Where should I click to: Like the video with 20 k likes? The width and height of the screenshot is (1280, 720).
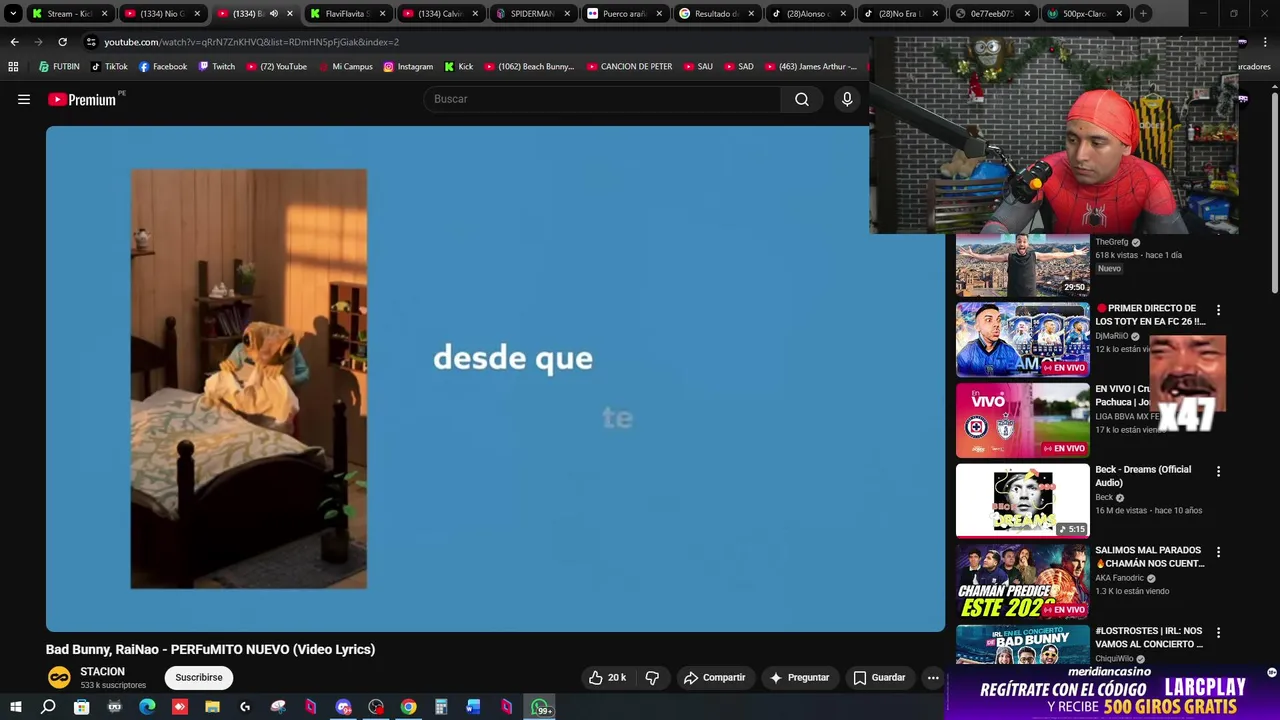pyautogui.click(x=607, y=677)
